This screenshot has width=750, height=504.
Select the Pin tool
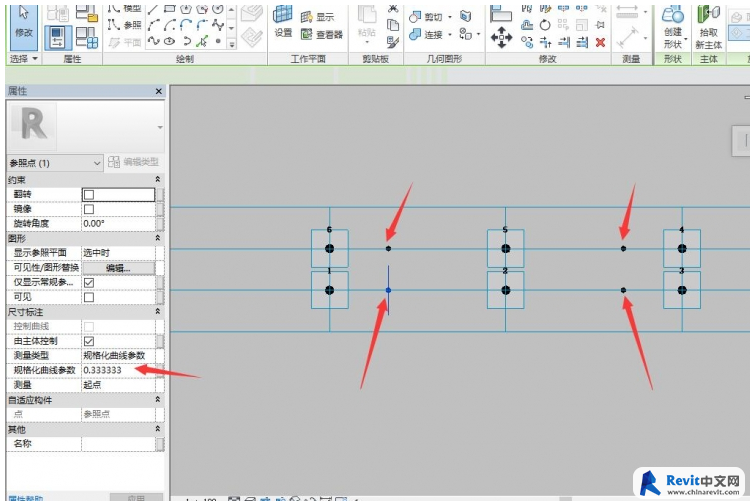(x=599, y=25)
